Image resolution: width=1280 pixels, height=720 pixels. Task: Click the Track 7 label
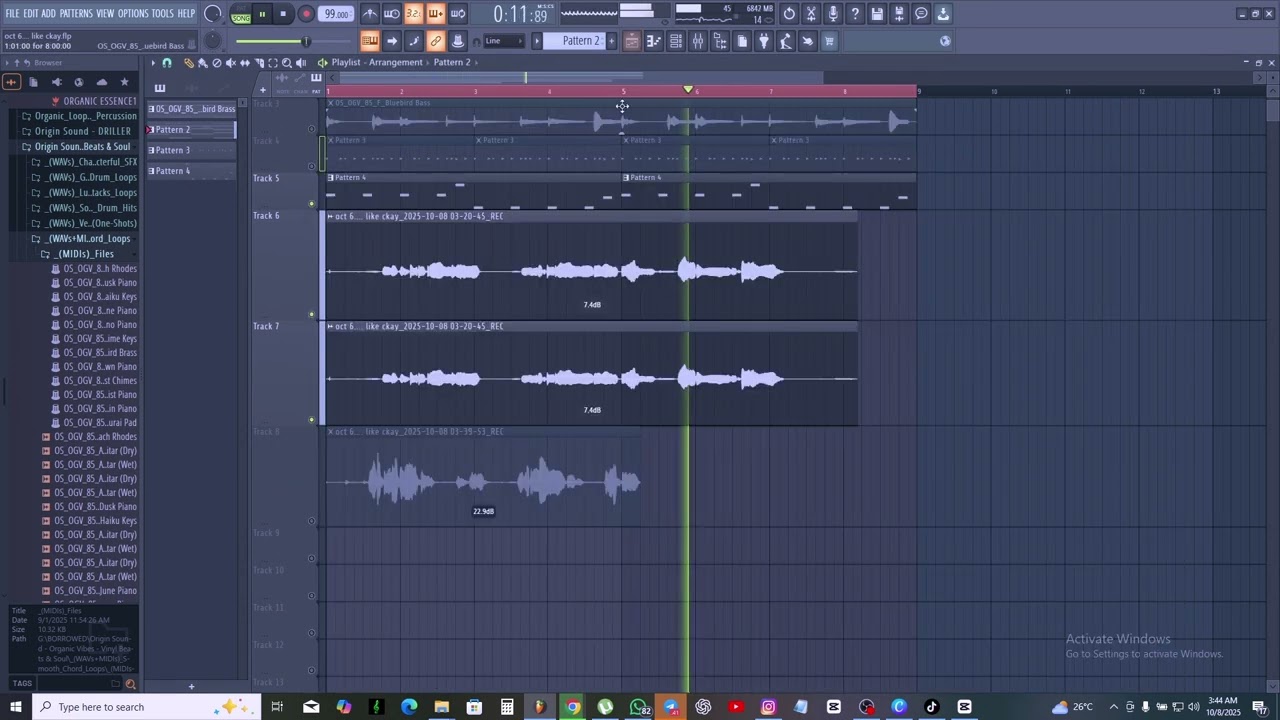(x=266, y=326)
